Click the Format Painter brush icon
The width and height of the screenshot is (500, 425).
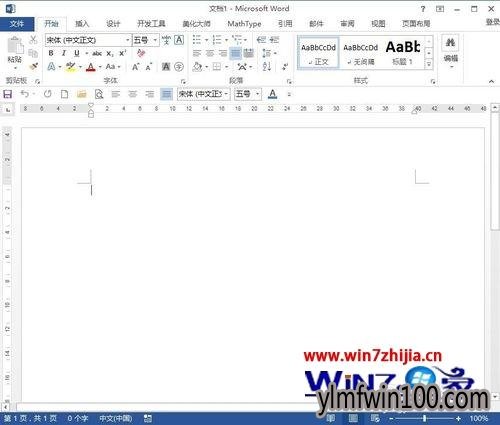33,66
